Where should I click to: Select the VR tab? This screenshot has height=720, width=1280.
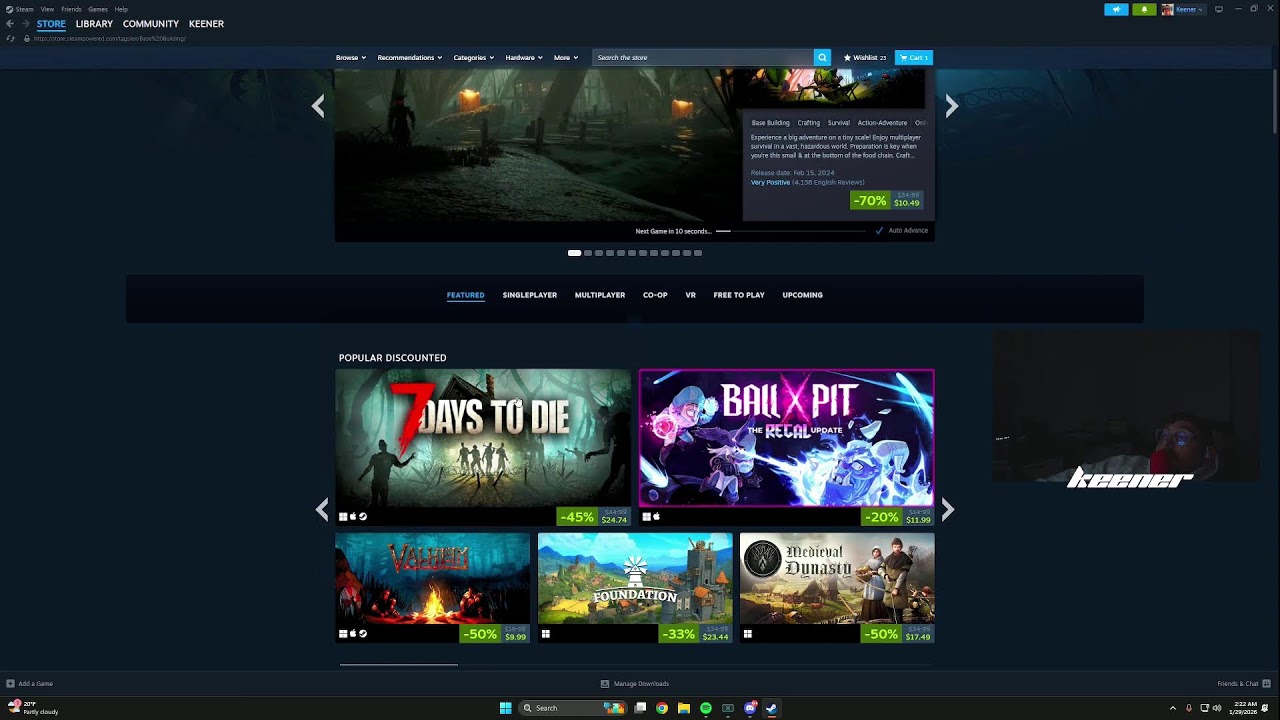coord(690,295)
